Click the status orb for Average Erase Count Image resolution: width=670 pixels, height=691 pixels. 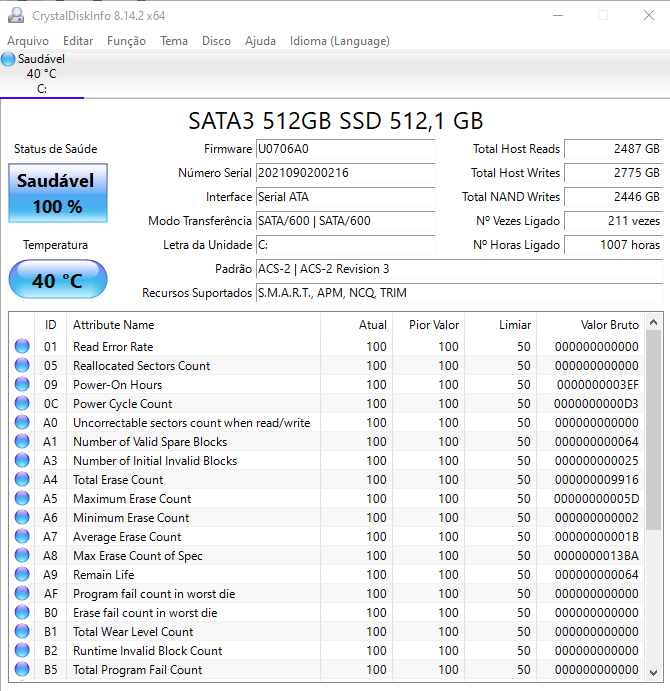click(x=22, y=536)
